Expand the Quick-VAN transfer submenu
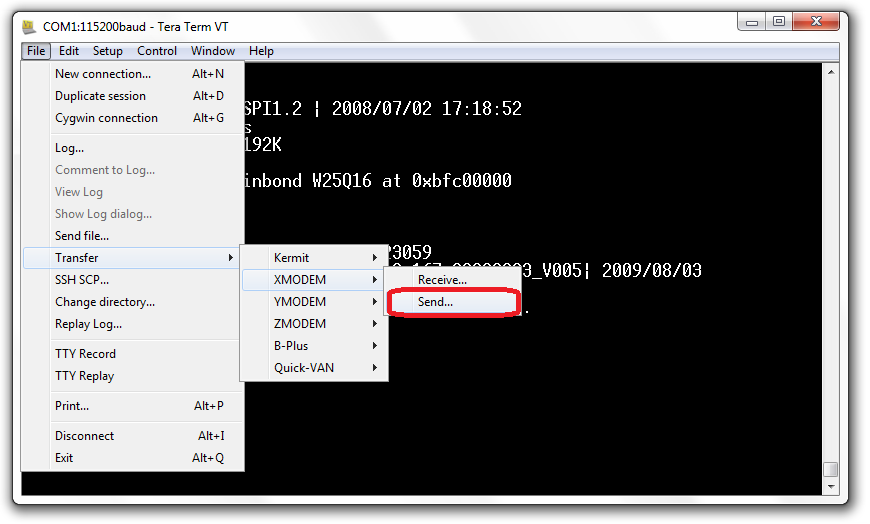The height and width of the screenshot is (524, 870). [314, 368]
